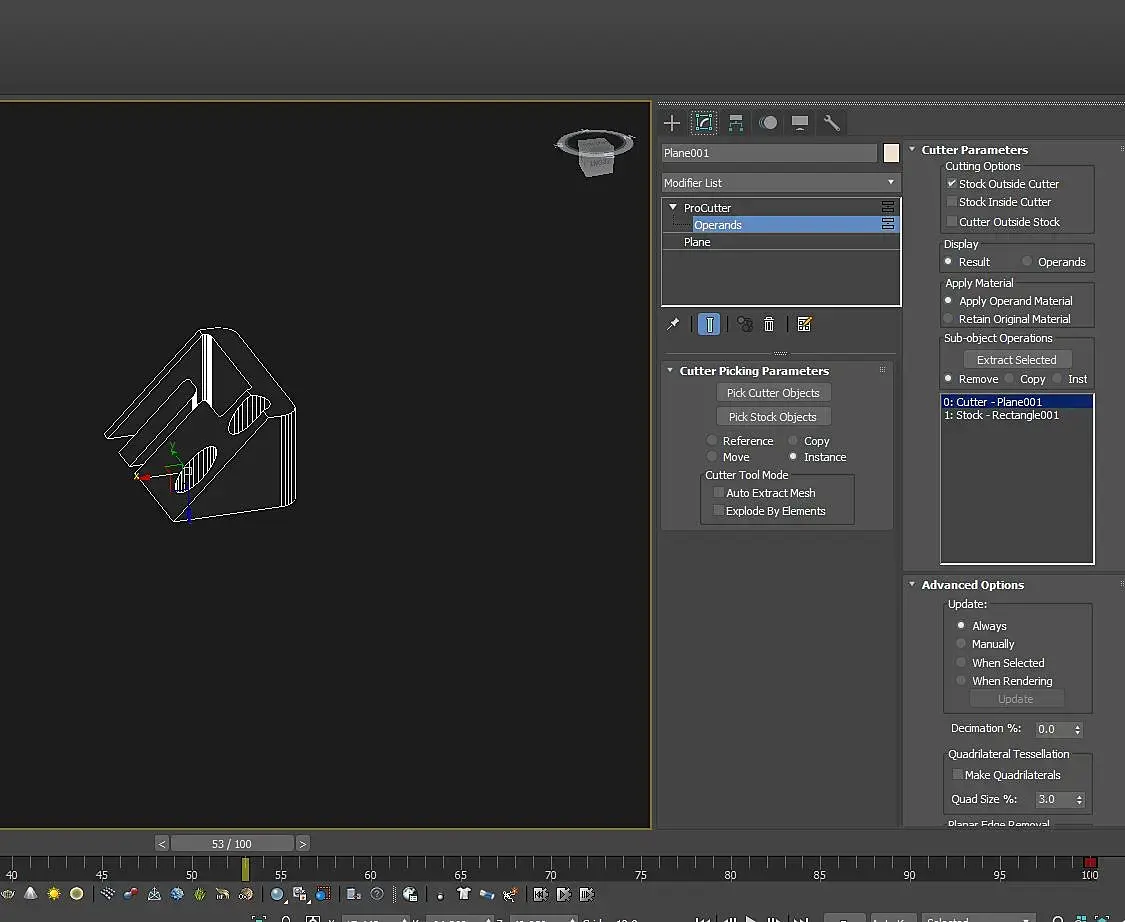Image resolution: width=1125 pixels, height=922 pixels.
Task: Click the Pin Stack pushpin icon
Action: (673, 324)
